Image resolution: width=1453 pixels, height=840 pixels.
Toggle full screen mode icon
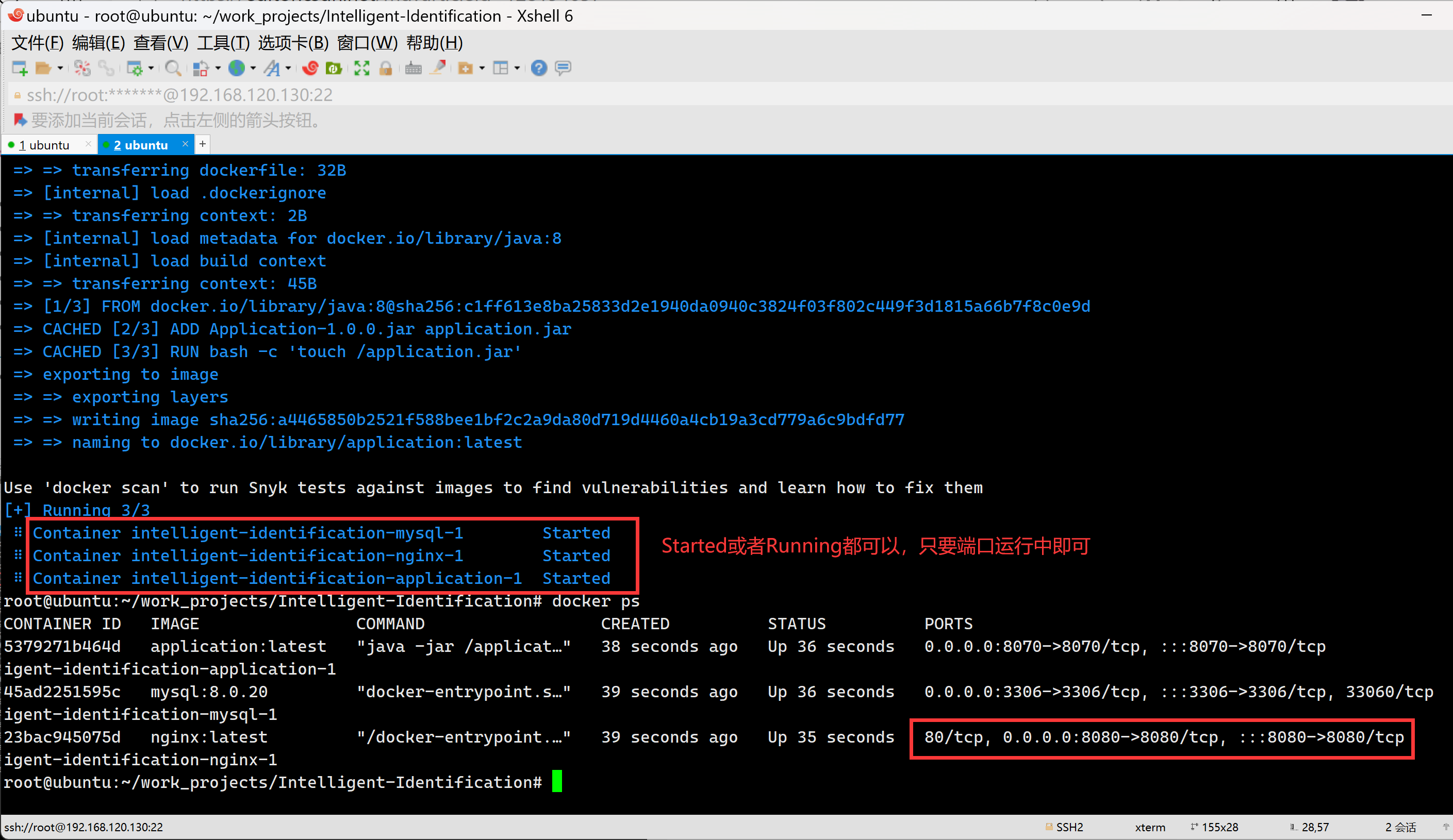point(361,69)
